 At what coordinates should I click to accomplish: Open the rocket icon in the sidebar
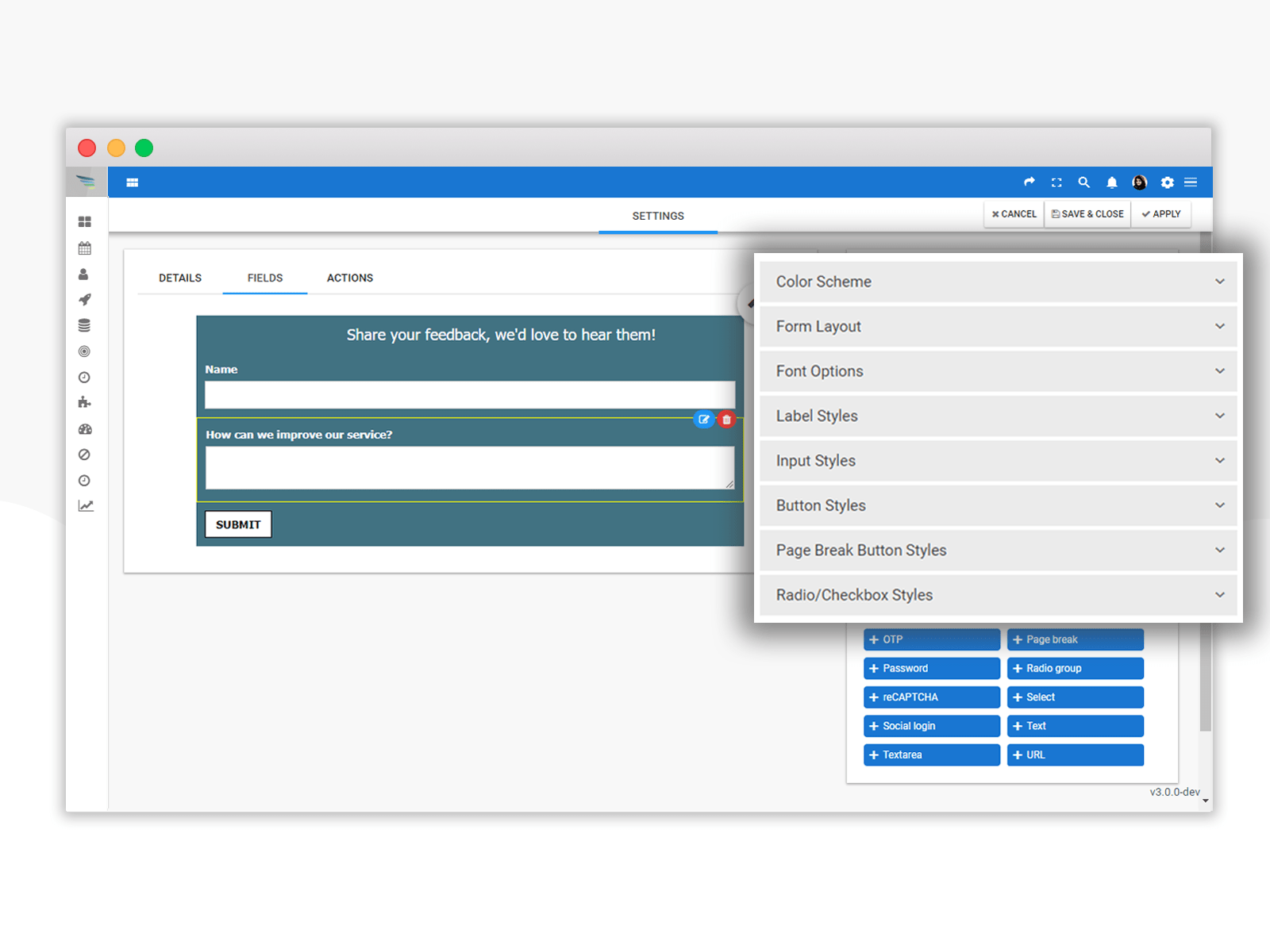coord(85,300)
